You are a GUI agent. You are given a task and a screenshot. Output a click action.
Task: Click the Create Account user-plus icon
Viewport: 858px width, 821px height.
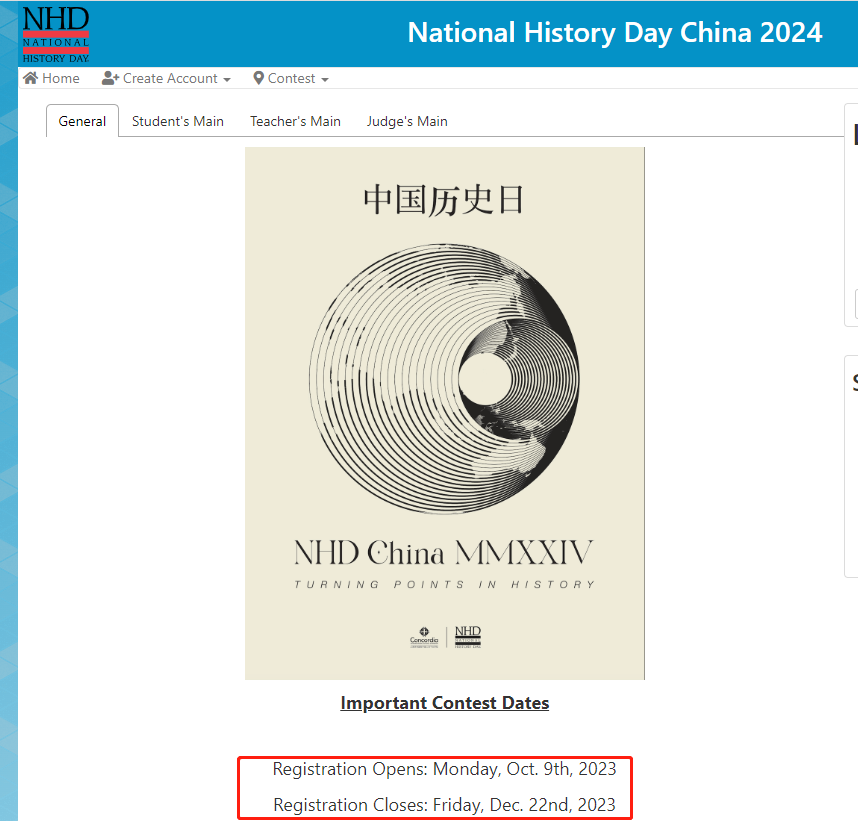point(110,78)
